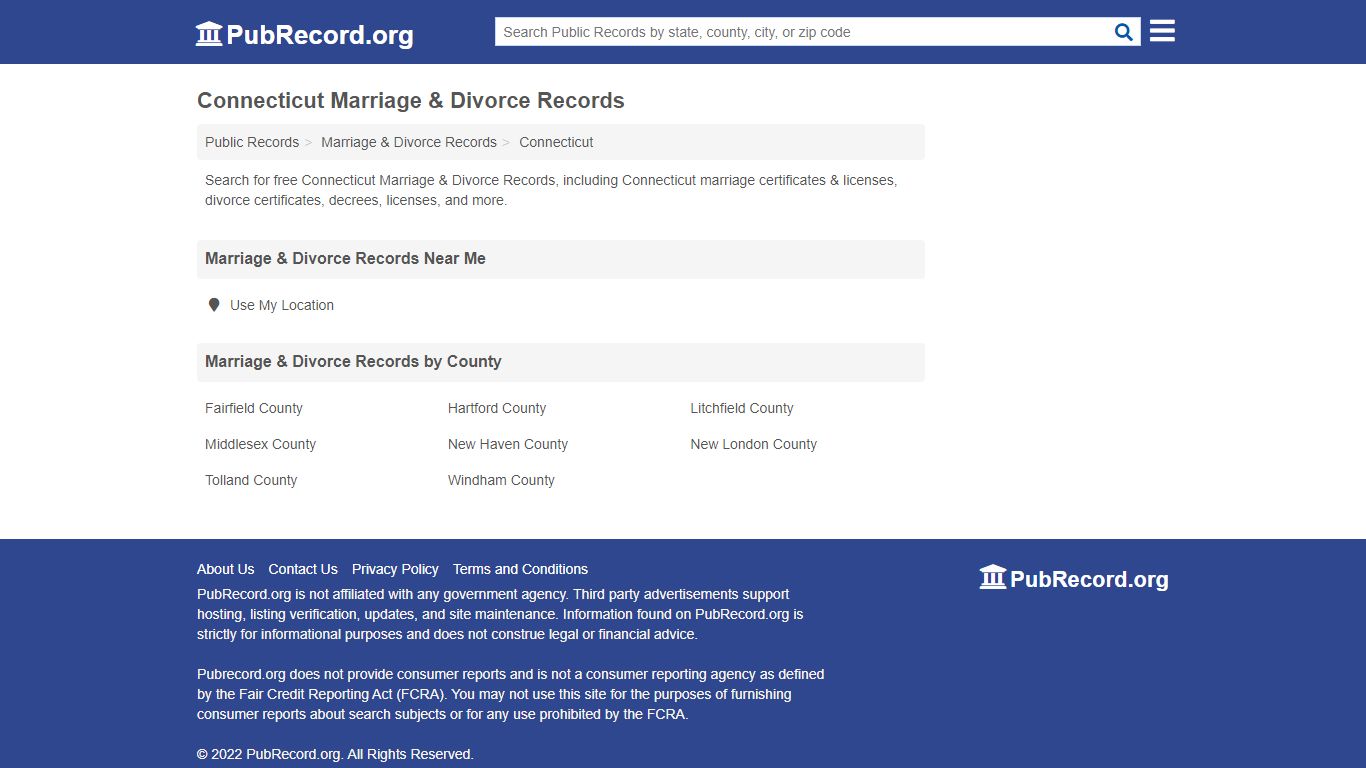Open New Haven County records
Image resolution: width=1366 pixels, height=768 pixels.
(x=508, y=444)
